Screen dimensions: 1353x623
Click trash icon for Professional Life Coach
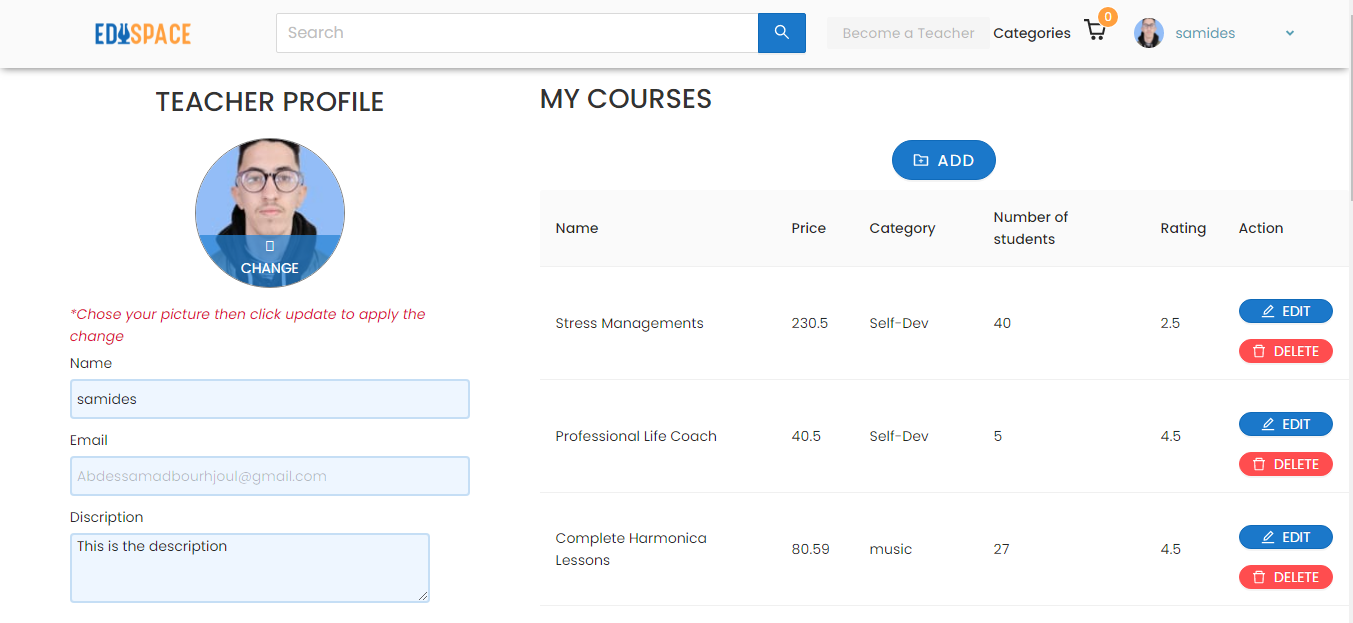pyautogui.click(x=1259, y=464)
